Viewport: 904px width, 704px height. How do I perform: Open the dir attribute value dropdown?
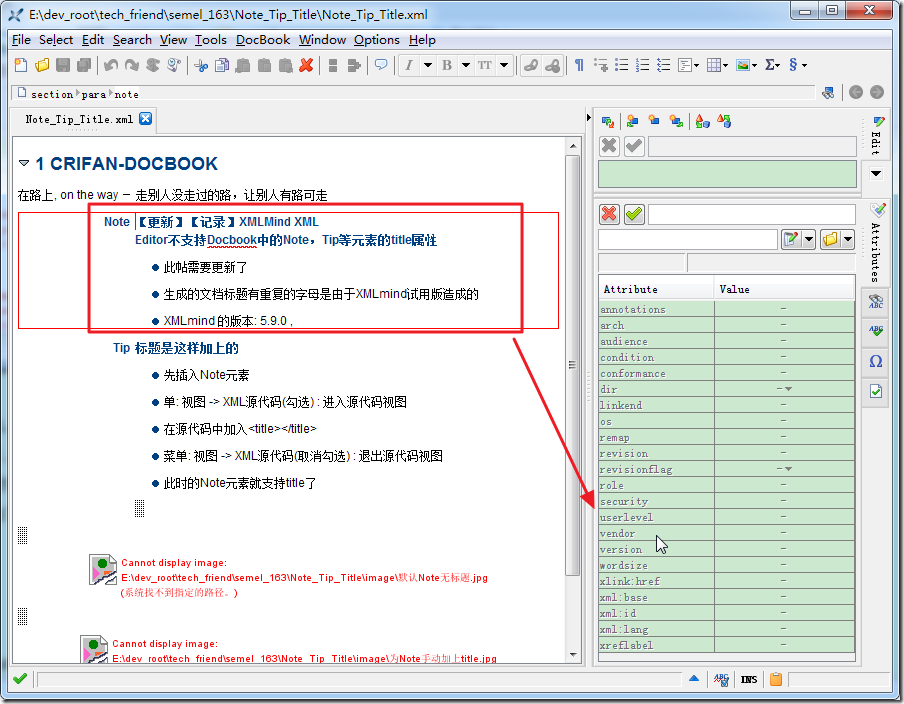(x=788, y=389)
